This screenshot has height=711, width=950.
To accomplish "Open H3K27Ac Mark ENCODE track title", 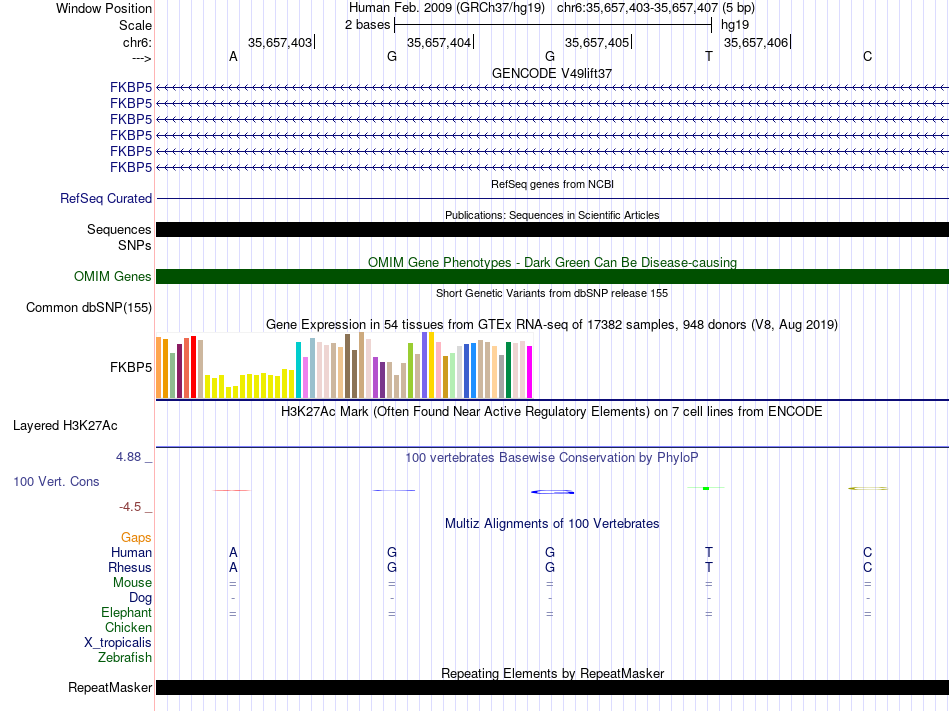I will coord(552,412).
